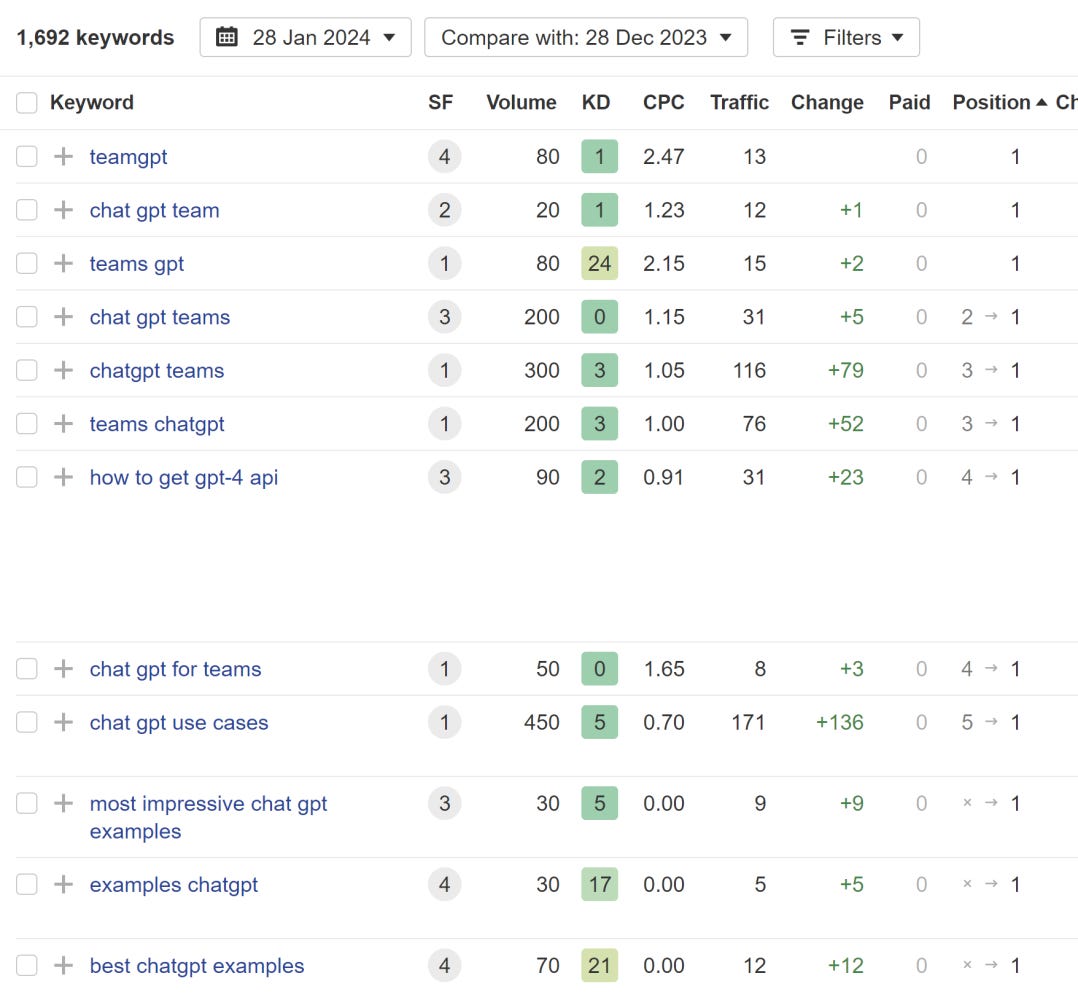Click traffic change +136 for chat gpt use cases
Screen dimensions: 1078x1000
tap(839, 722)
